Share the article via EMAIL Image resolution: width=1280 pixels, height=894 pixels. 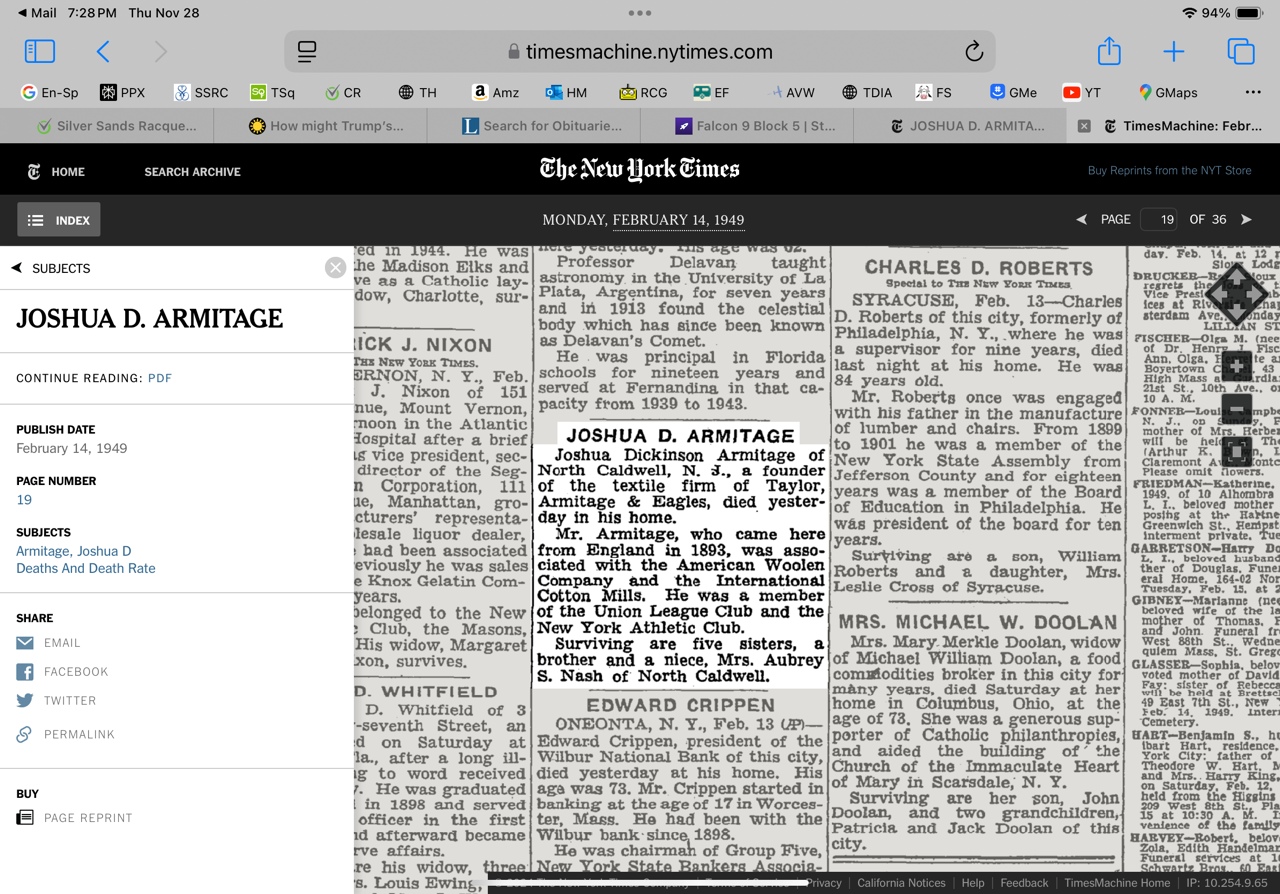click(x=48, y=643)
